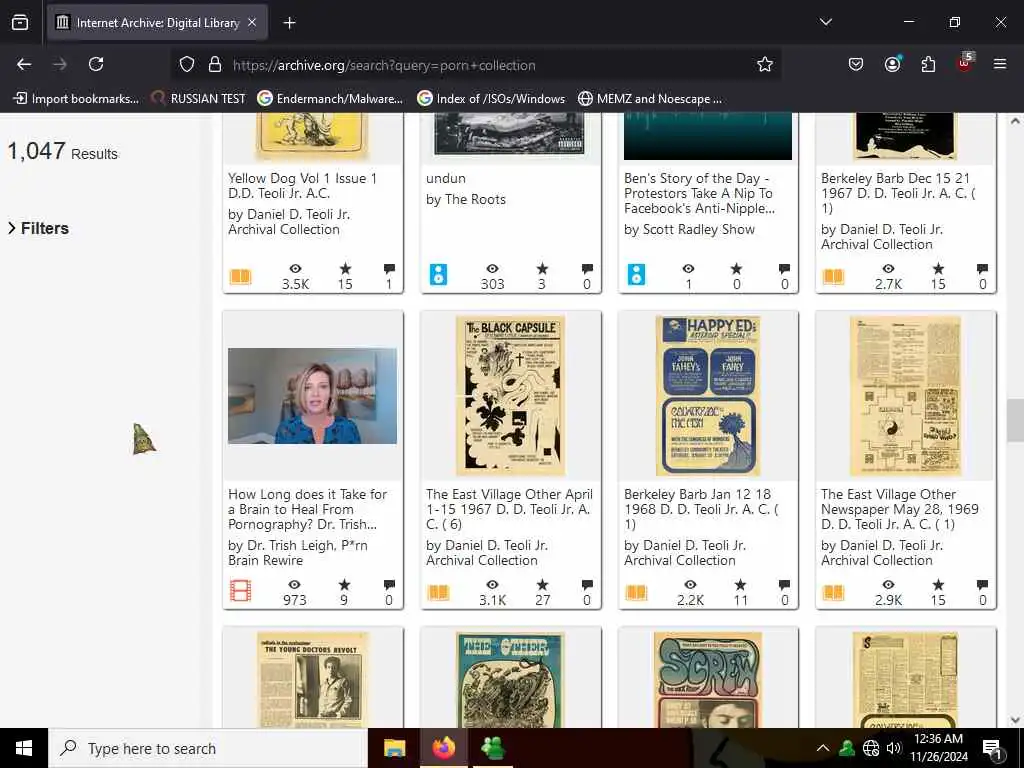
Task: Click the network globe tray icon
Action: [871, 748]
